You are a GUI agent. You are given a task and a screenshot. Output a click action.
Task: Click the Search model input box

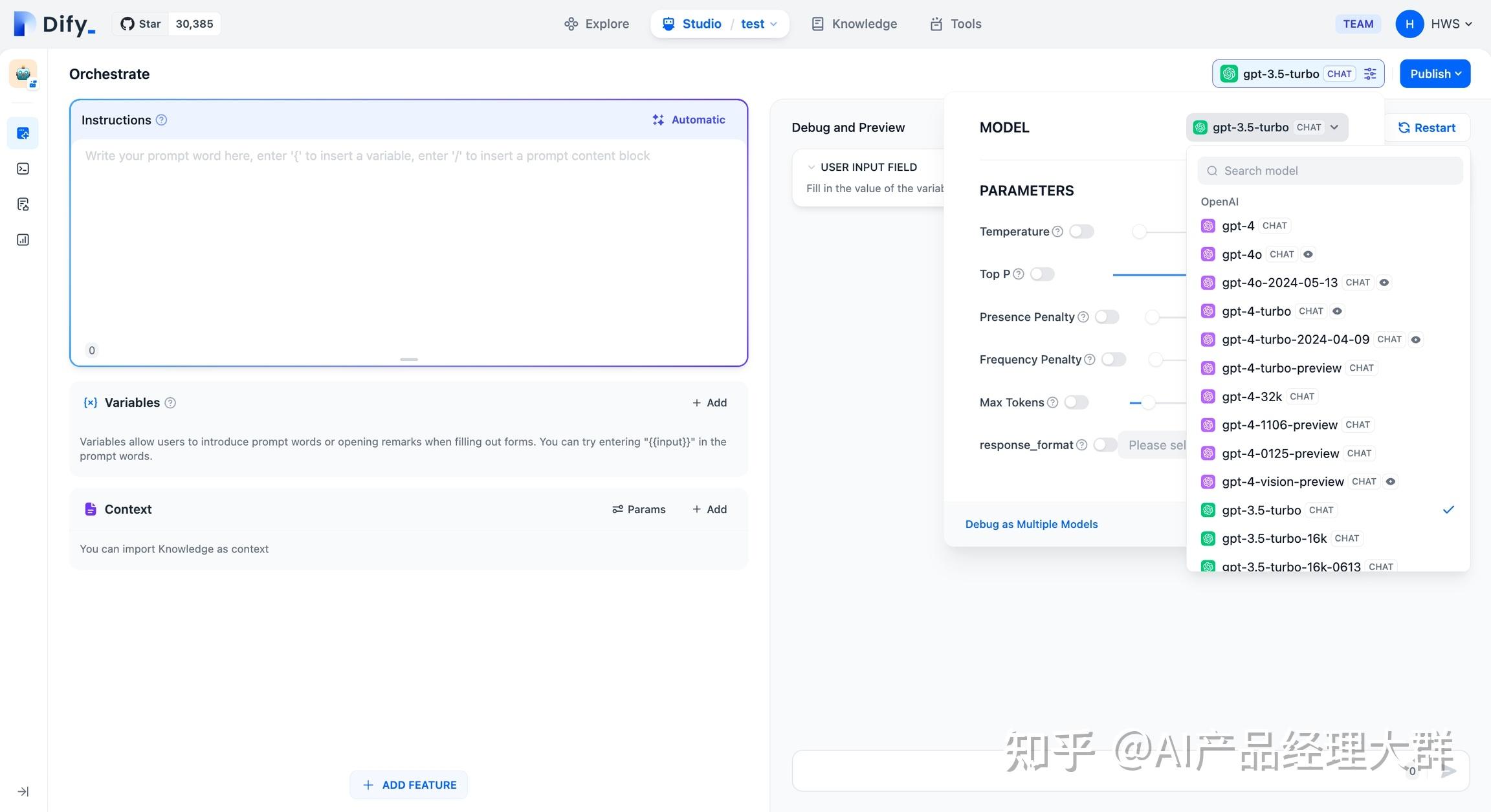[x=1329, y=170]
